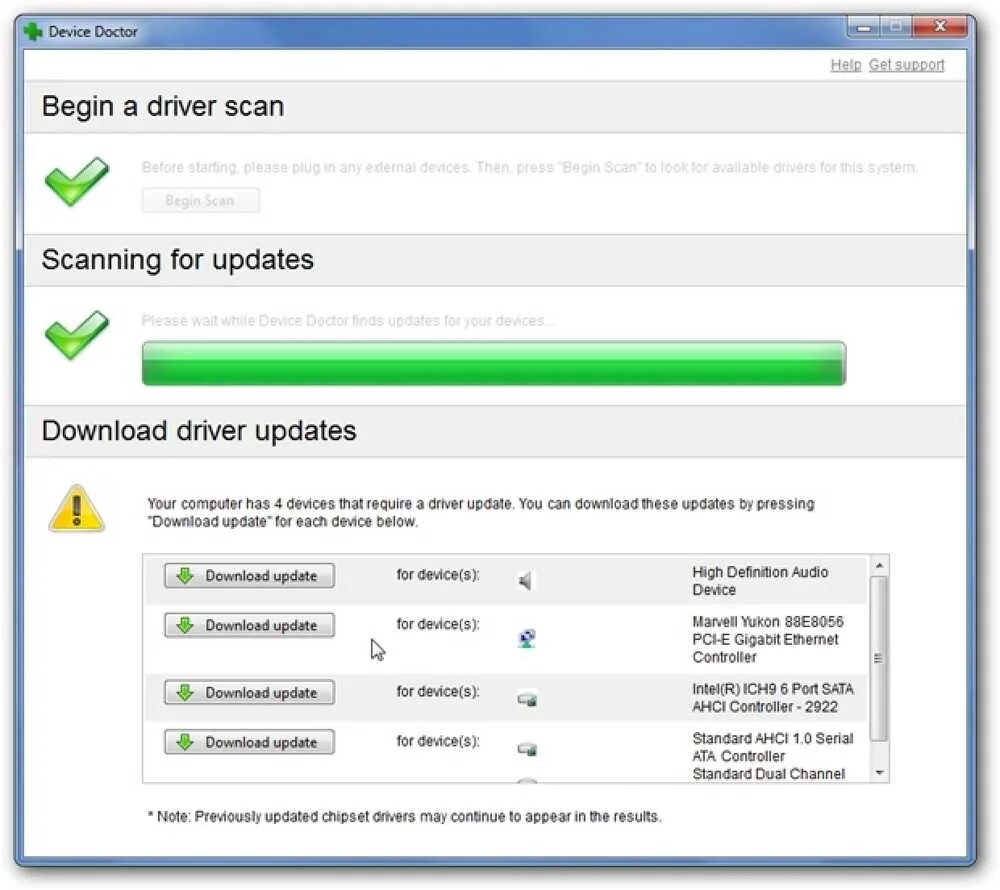Viewport: 1000px width, 890px height.
Task: Click green checkmark in Scanning for updates section
Action: pyautogui.click(x=77, y=335)
